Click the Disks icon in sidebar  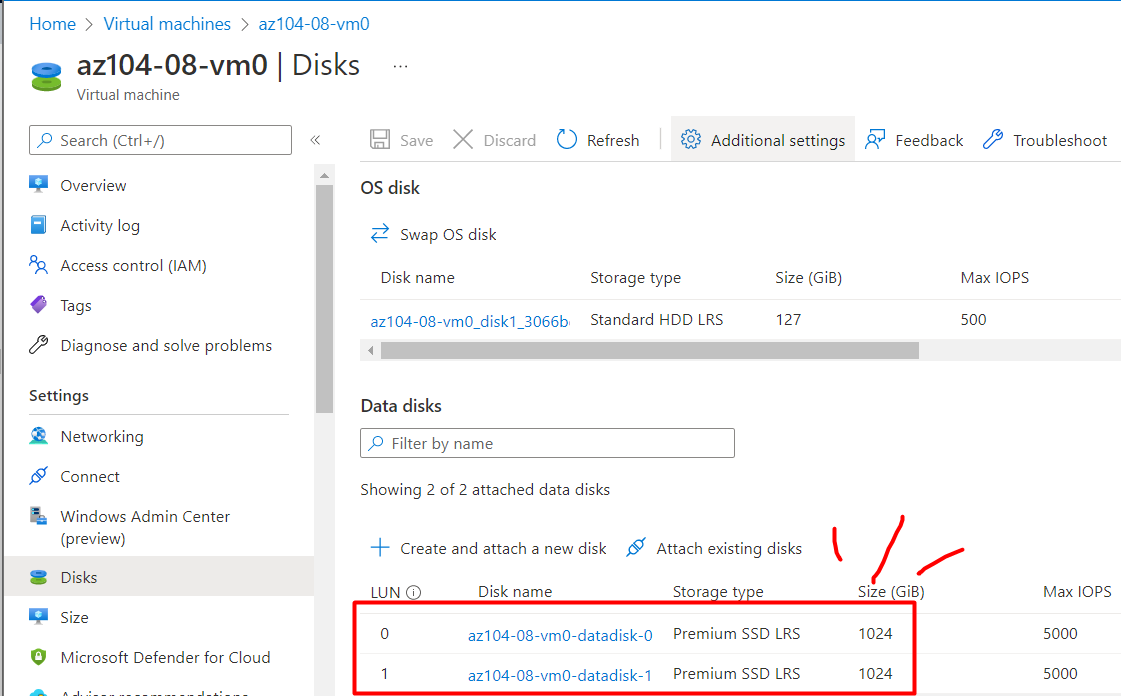click(39, 577)
